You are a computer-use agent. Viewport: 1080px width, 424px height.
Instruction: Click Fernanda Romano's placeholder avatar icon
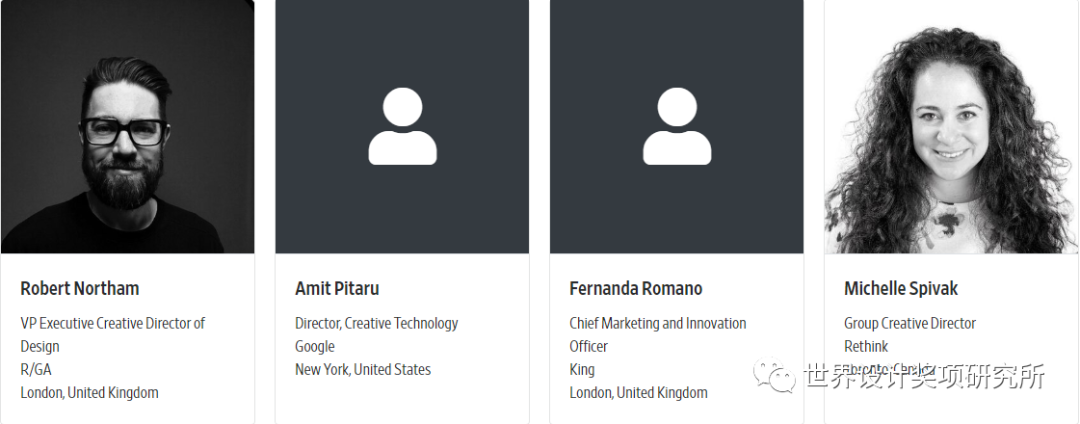coord(677,126)
